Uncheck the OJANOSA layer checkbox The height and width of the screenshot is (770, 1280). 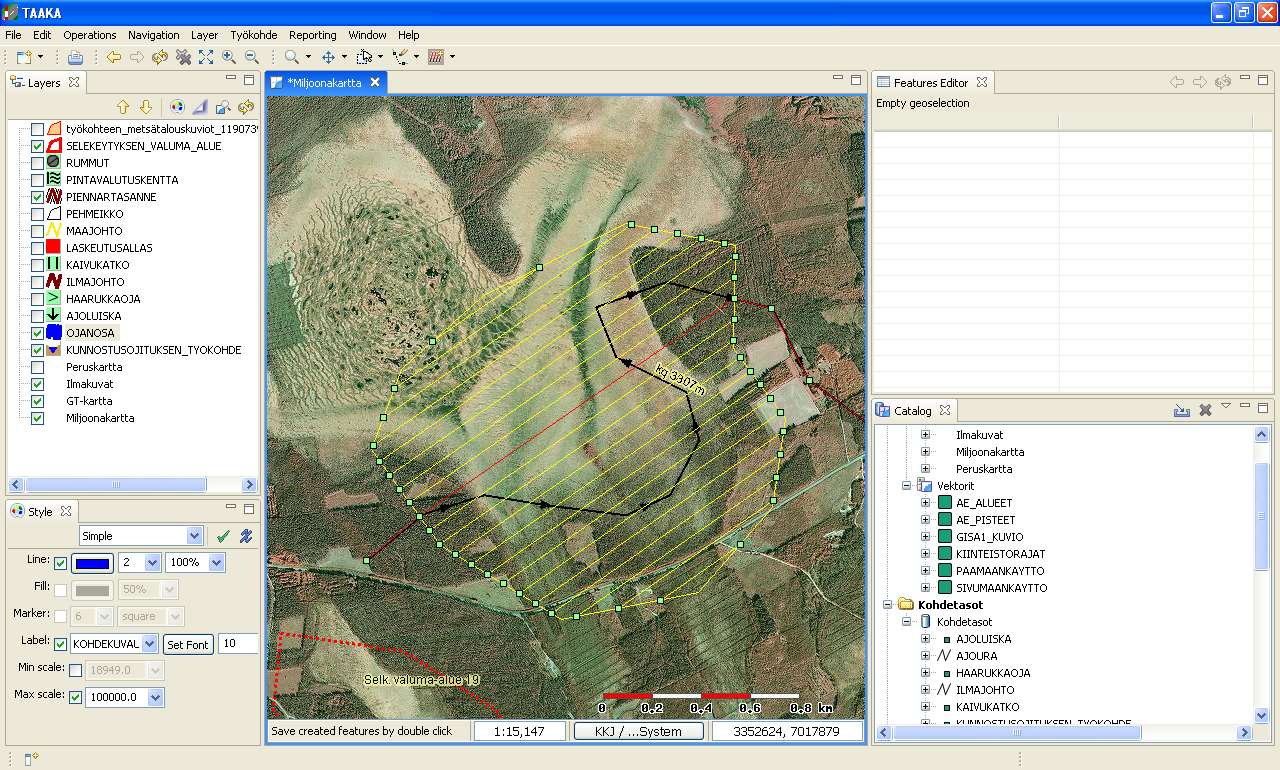(37, 333)
